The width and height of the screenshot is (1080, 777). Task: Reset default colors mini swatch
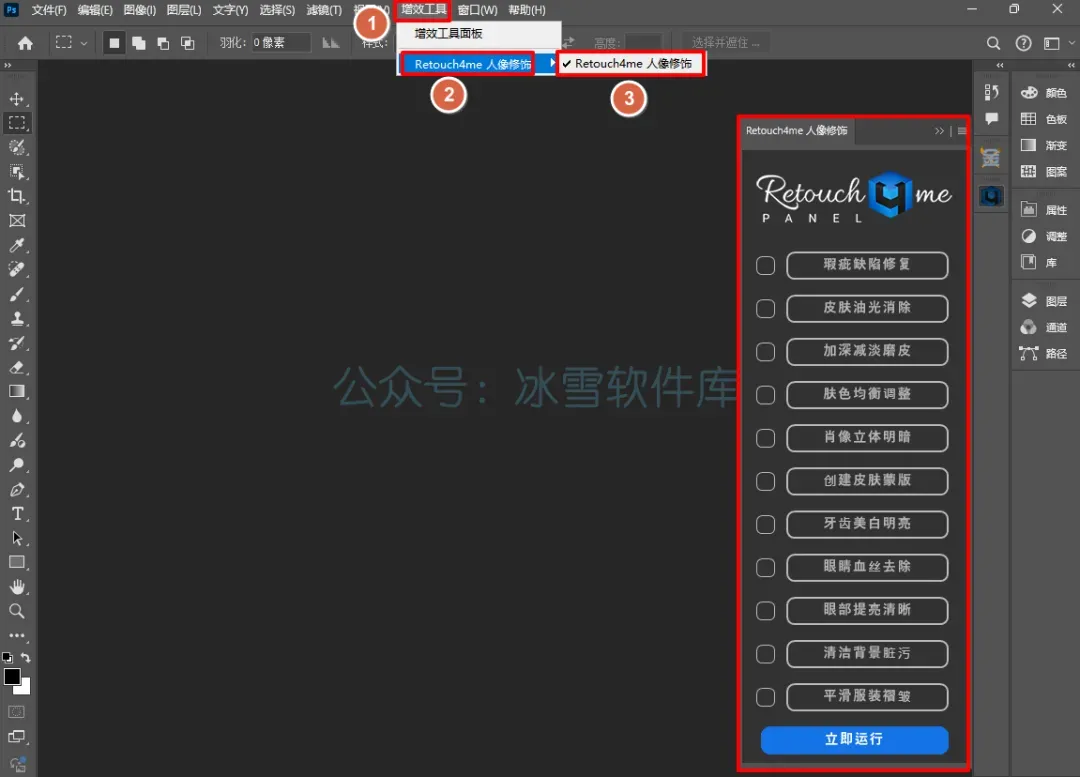click(8, 658)
